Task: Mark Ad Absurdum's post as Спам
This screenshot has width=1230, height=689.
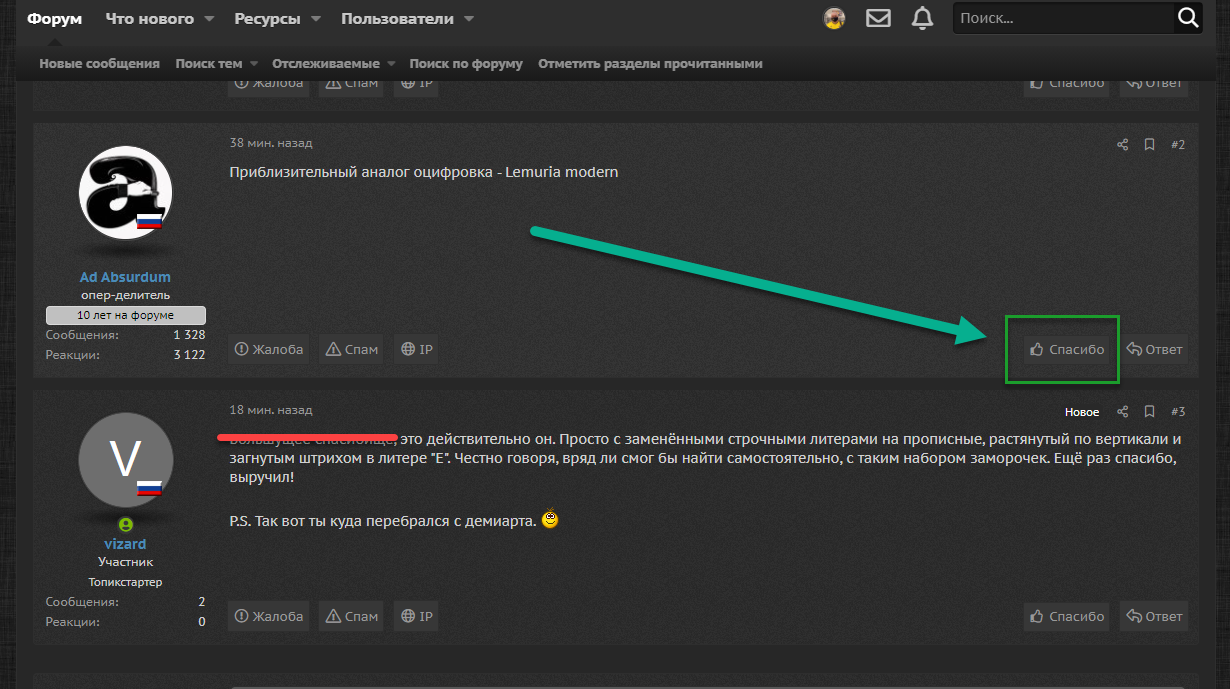Action: (351, 350)
